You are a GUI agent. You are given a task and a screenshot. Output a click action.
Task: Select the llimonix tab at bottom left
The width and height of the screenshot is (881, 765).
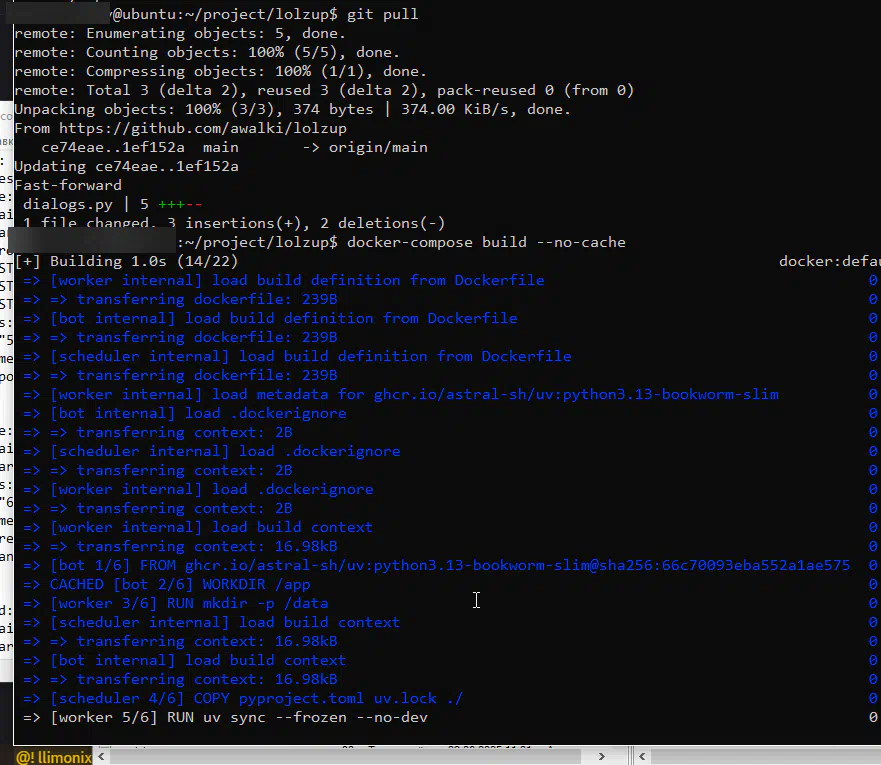[54, 757]
